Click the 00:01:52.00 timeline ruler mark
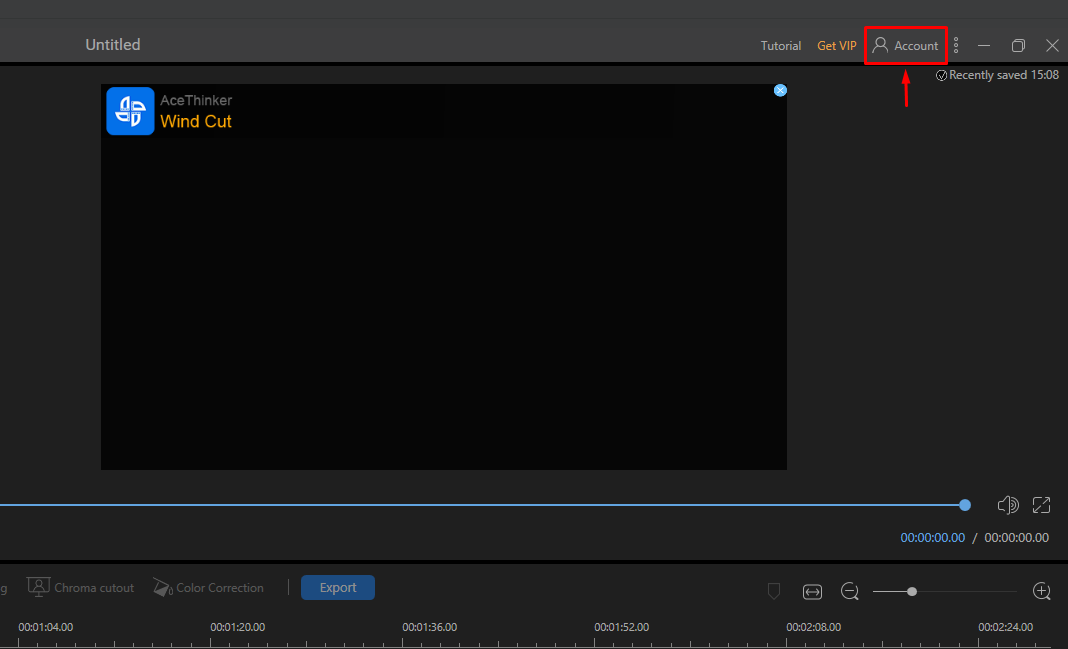The height and width of the screenshot is (649, 1068). pos(621,627)
